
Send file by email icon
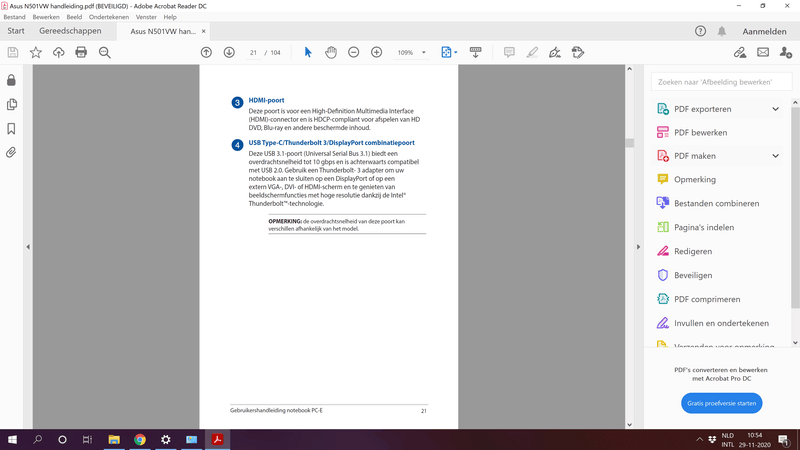point(763,53)
